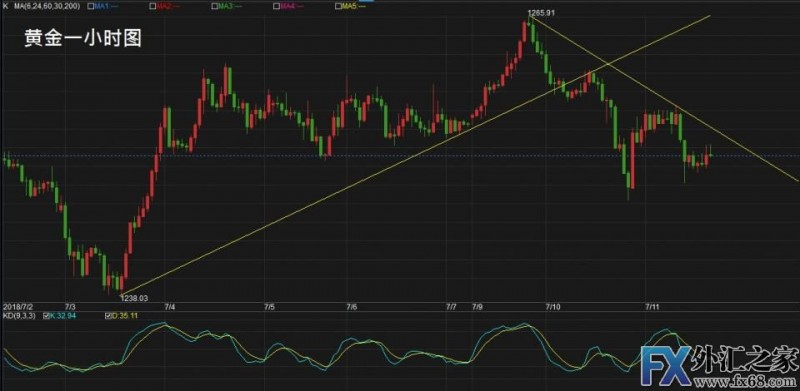Click the 7/11 date axis label

click(x=653, y=307)
